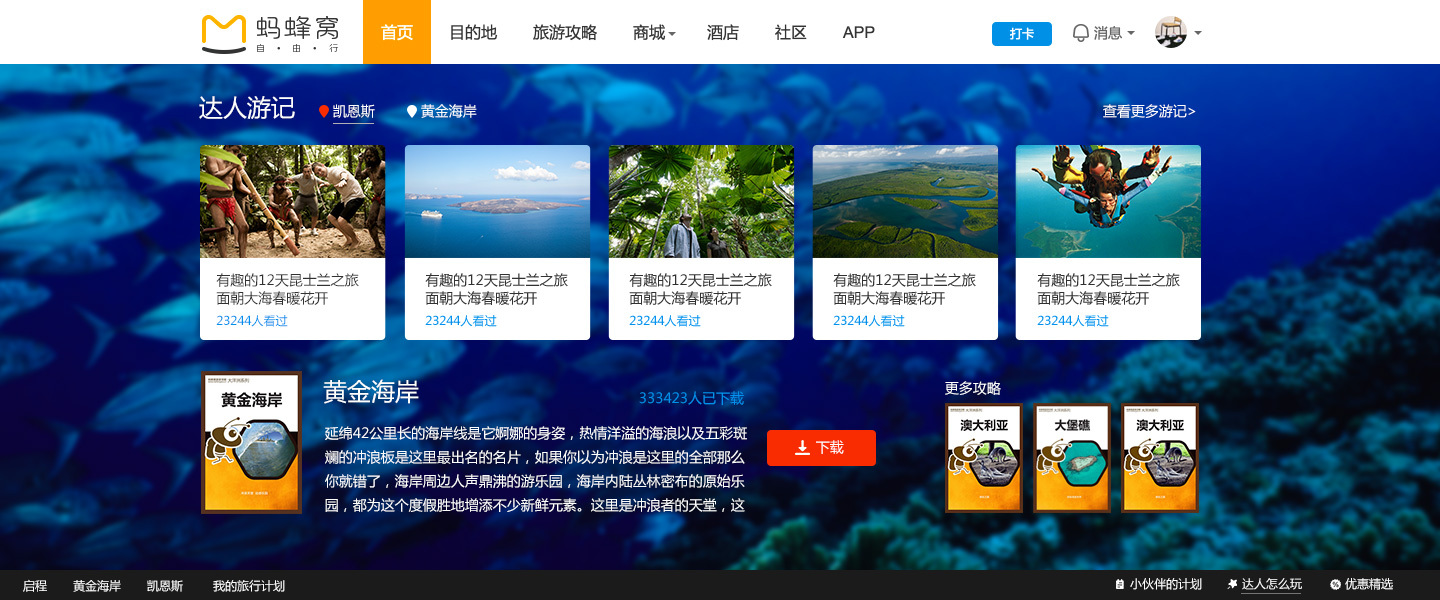The width and height of the screenshot is (1440, 600).
Task: Open the large 黄金海岸 guide book cover
Action: coord(251,443)
